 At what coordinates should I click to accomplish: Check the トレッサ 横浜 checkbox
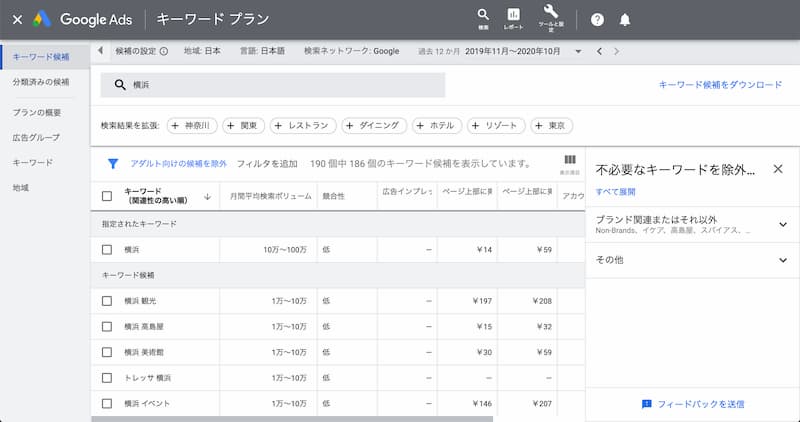(x=107, y=378)
